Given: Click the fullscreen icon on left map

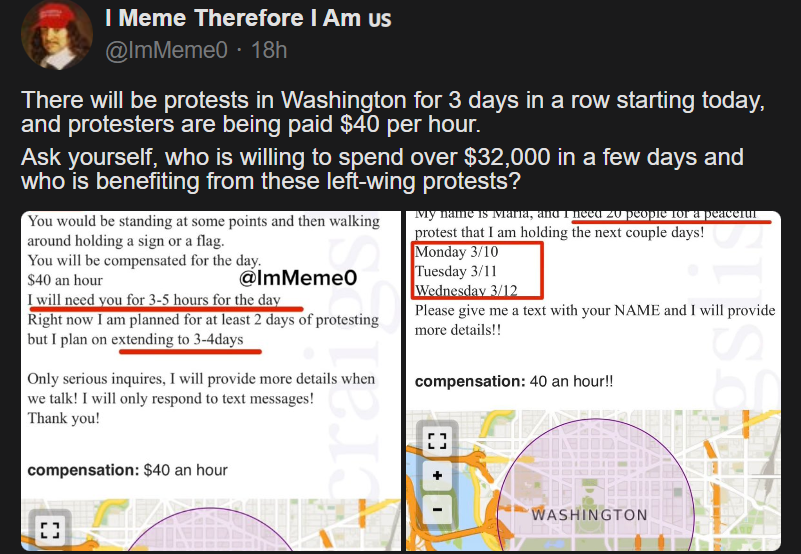Looking at the screenshot, I should click(x=51, y=531).
